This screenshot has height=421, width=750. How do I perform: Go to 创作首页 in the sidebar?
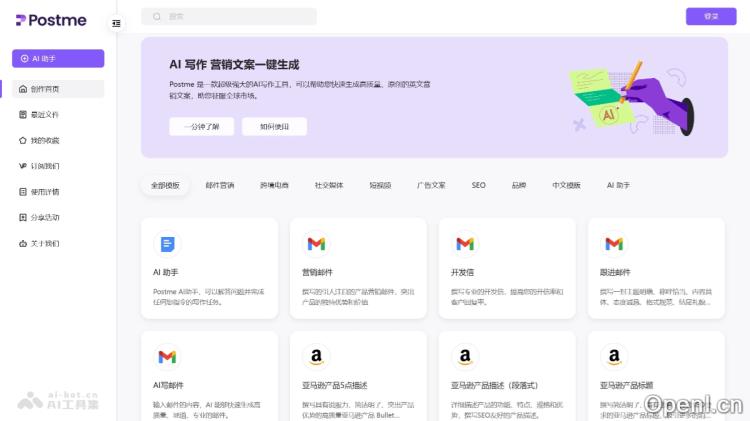58,89
